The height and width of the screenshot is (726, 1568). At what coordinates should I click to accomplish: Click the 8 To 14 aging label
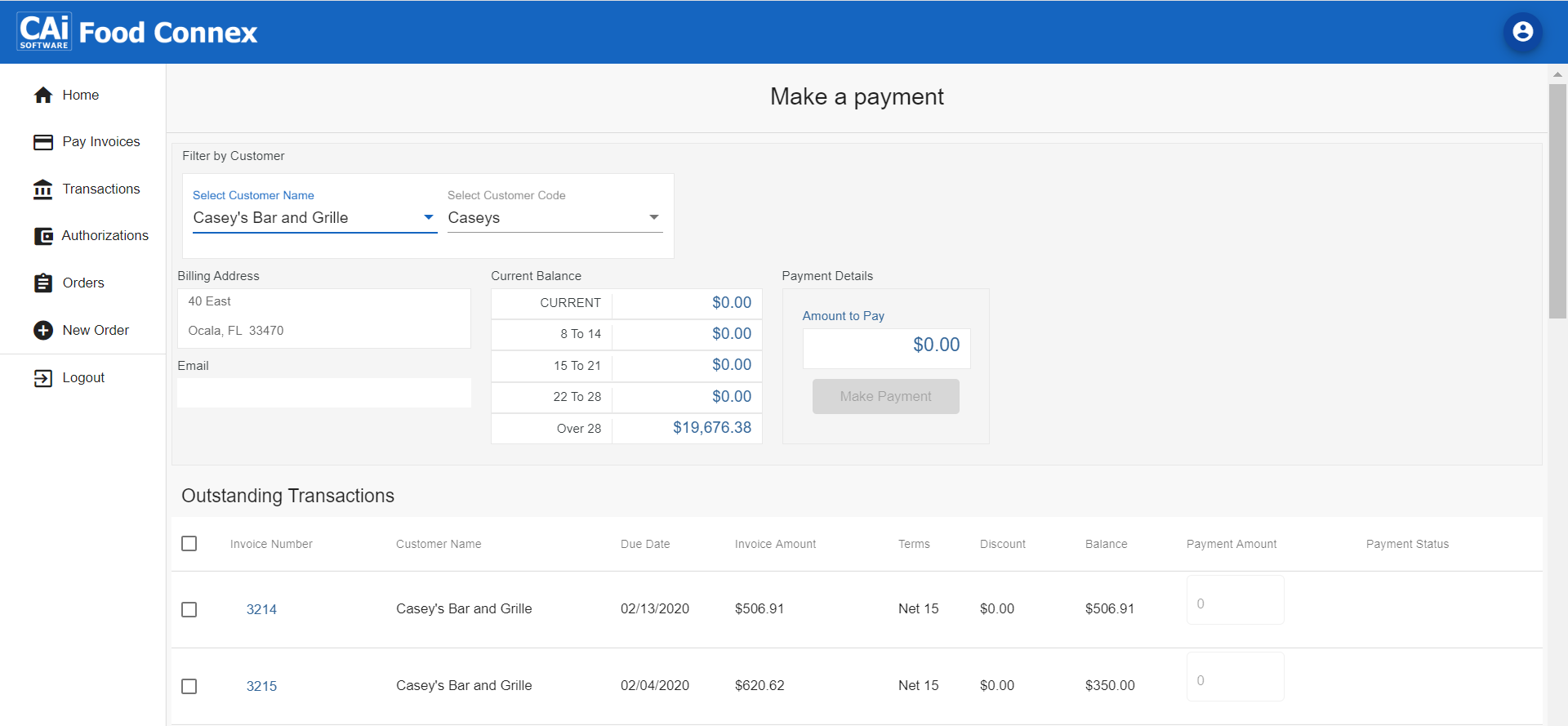[581, 334]
